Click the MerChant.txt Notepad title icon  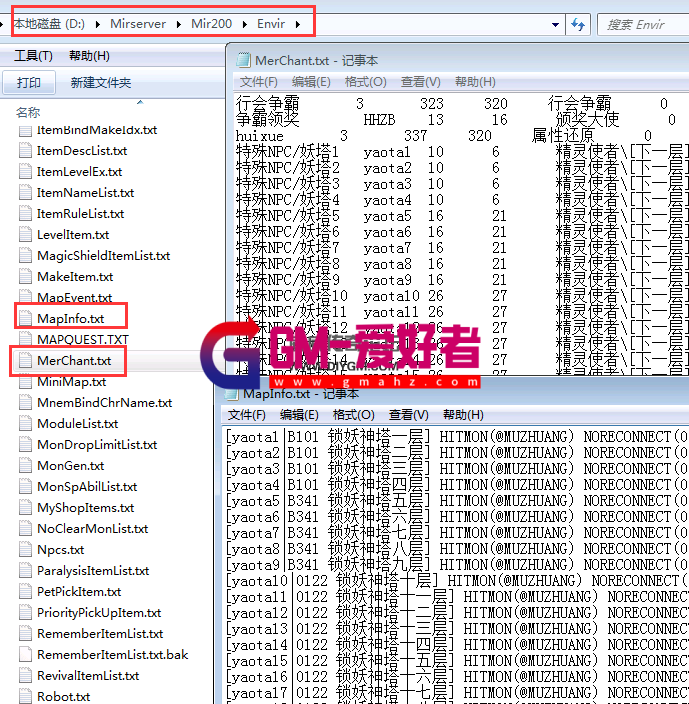click(x=243, y=60)
